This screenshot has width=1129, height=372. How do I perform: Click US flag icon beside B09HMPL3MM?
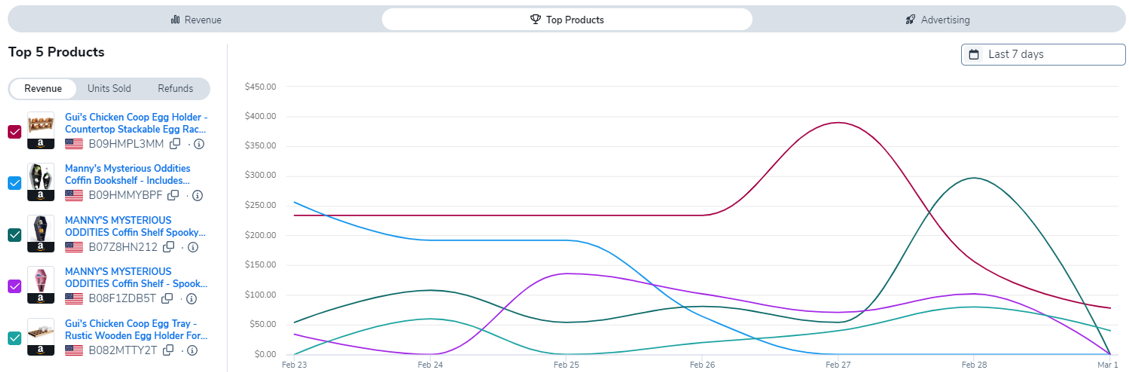pos(74,144)
